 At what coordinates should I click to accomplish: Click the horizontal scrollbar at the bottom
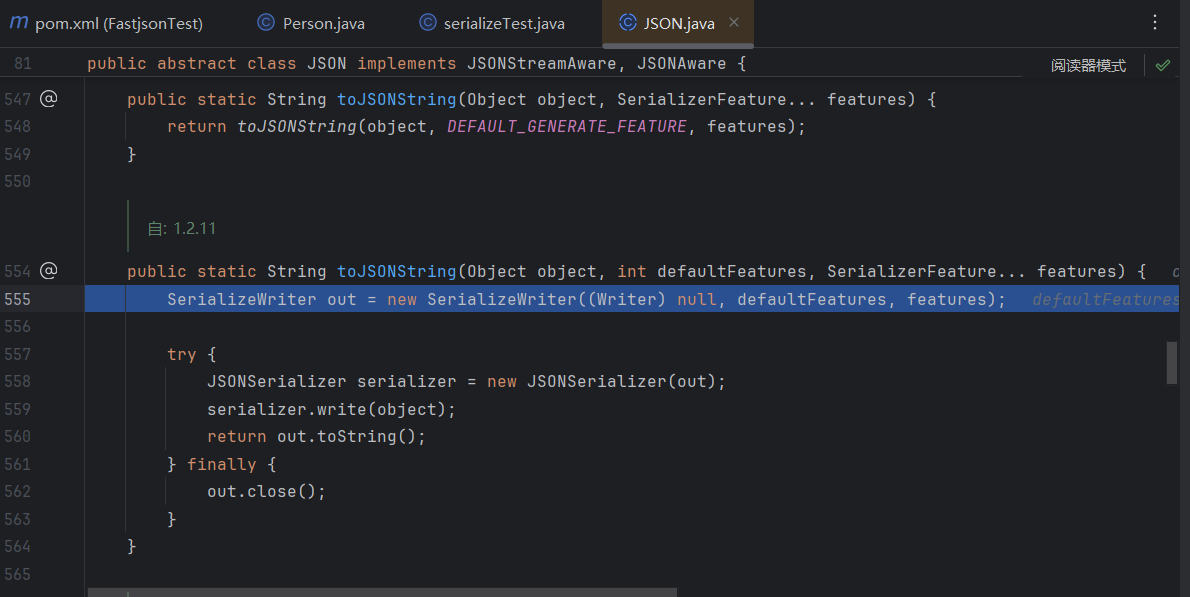[x=380, y=592]
